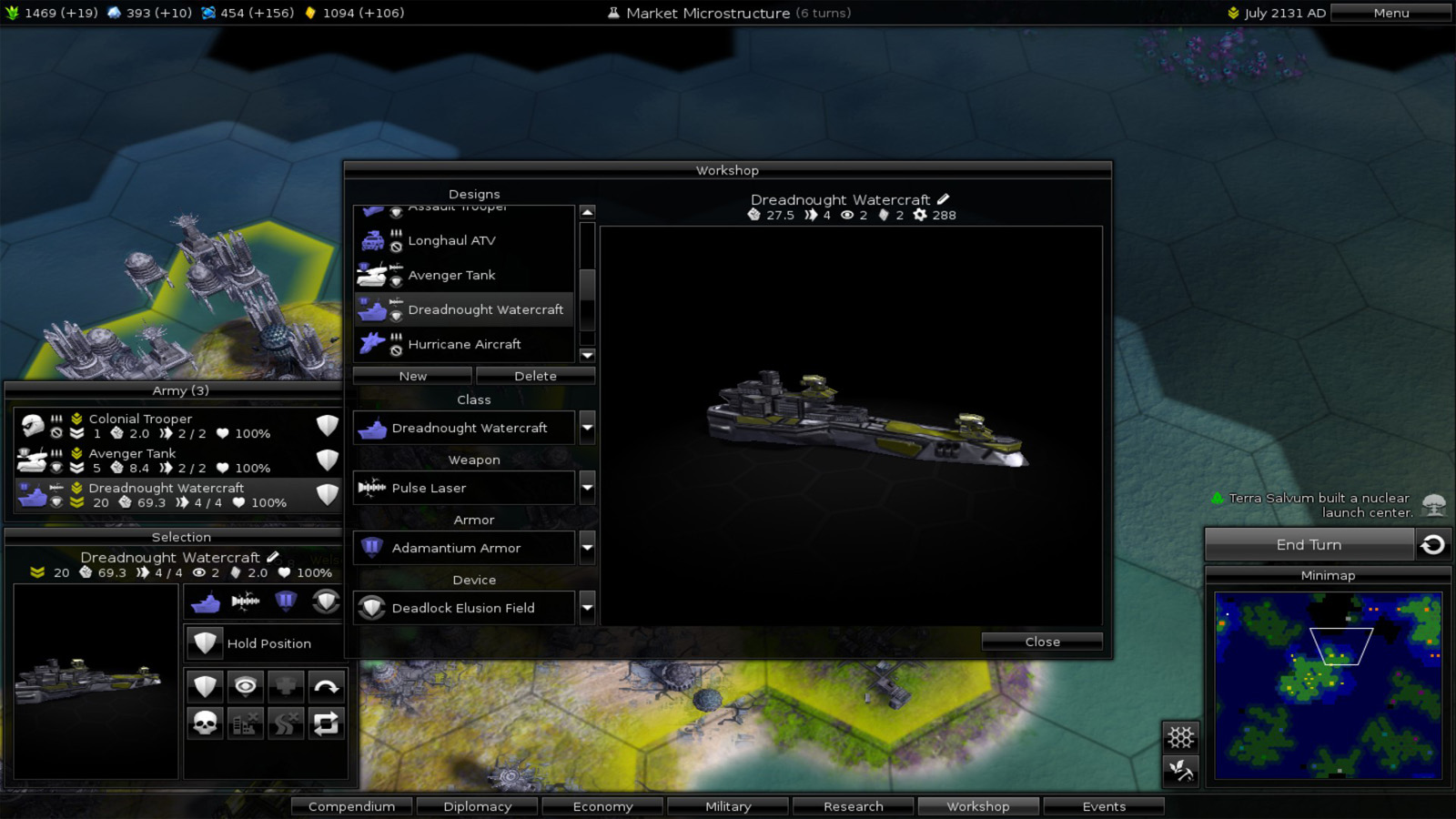1456x819 pixels.
Task: Expand the Device dropdown arrow
Action: pos(587,607)
